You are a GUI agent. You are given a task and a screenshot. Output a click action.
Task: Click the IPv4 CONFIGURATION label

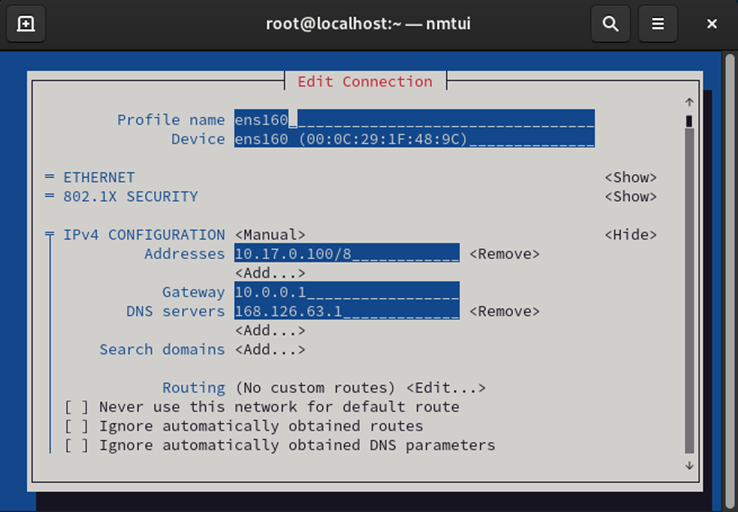(144, 235)
